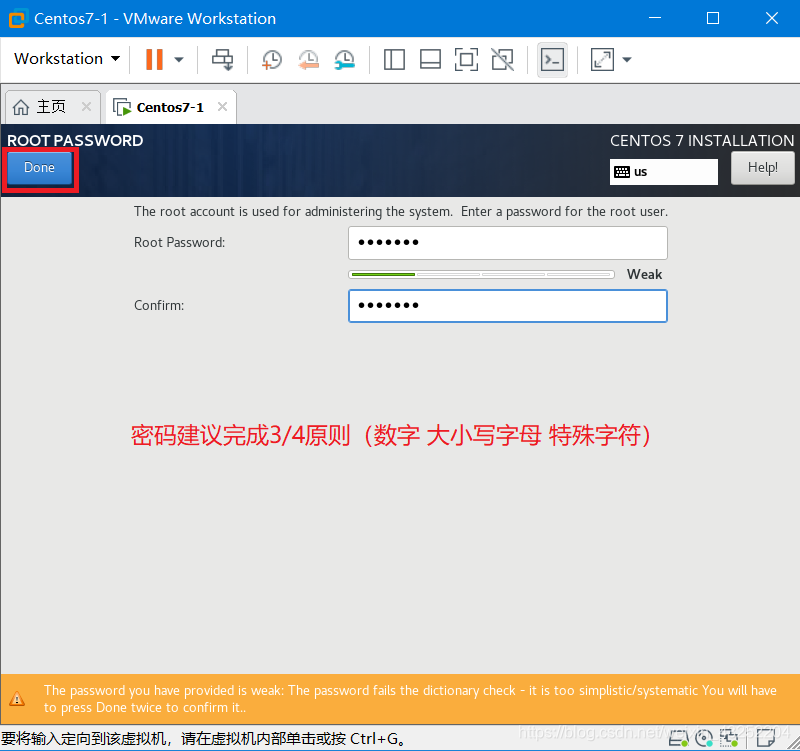Click the ROOT PASSWORD heading
This screenshot has height=751, width=800.
(75, 140)
